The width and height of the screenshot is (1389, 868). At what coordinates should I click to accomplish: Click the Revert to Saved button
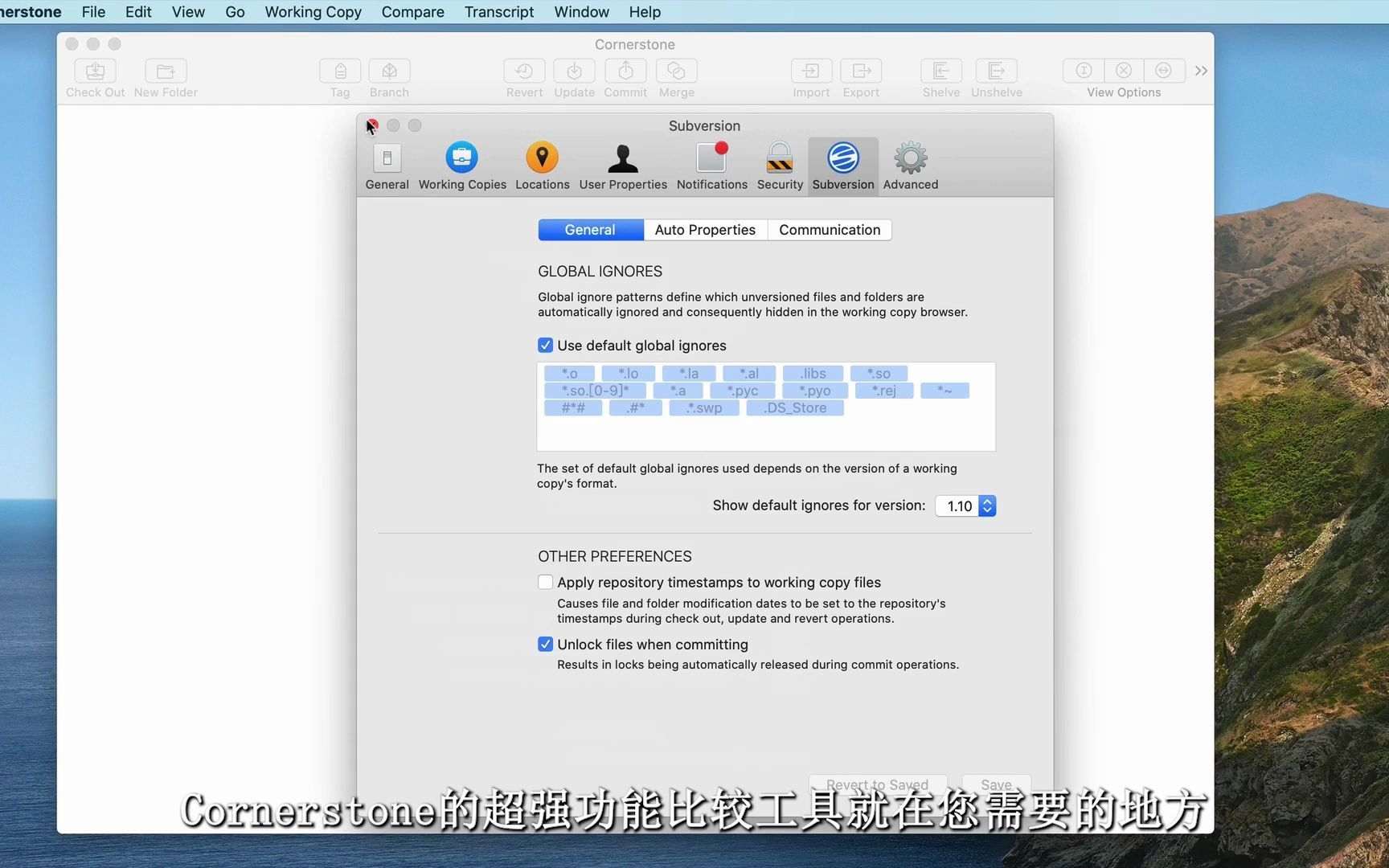[878, 784]
